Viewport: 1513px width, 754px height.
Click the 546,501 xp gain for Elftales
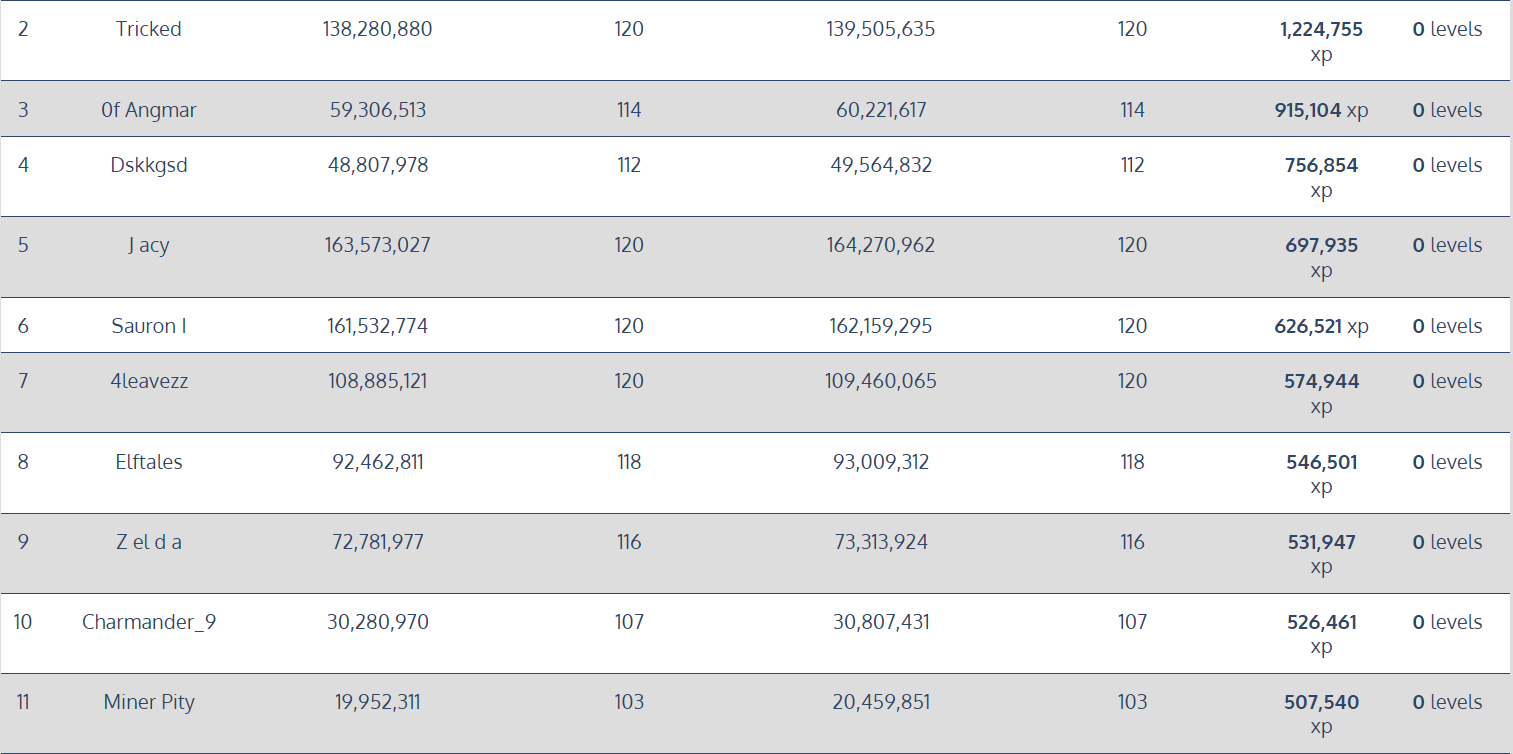click(x=1321, y=463)
